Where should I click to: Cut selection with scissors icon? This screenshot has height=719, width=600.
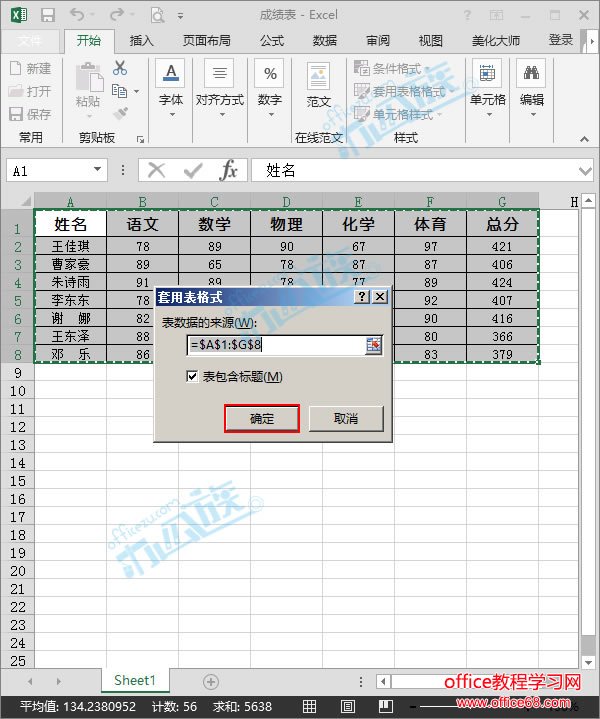pos(120,68)
